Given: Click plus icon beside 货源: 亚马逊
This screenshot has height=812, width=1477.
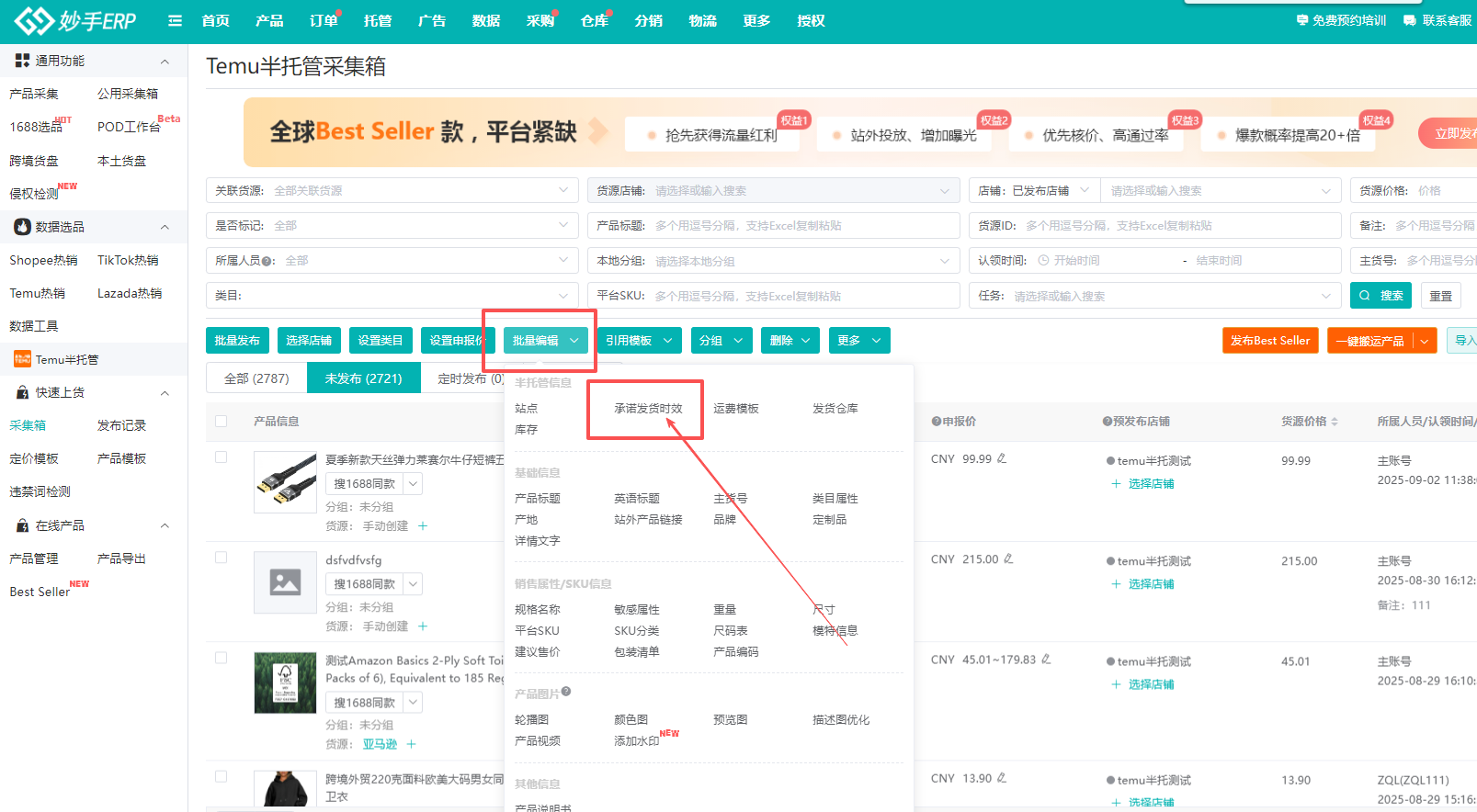Looking at the screenshot, I should point(411,744).
